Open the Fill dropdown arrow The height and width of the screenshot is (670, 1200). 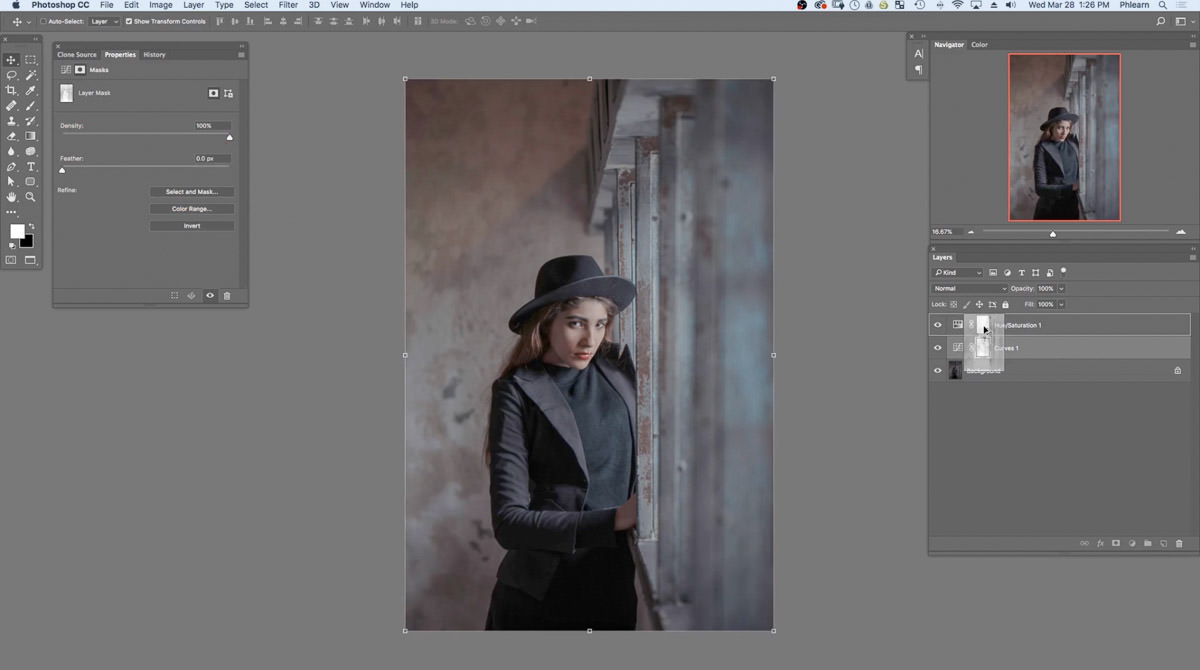point(1061,304)
